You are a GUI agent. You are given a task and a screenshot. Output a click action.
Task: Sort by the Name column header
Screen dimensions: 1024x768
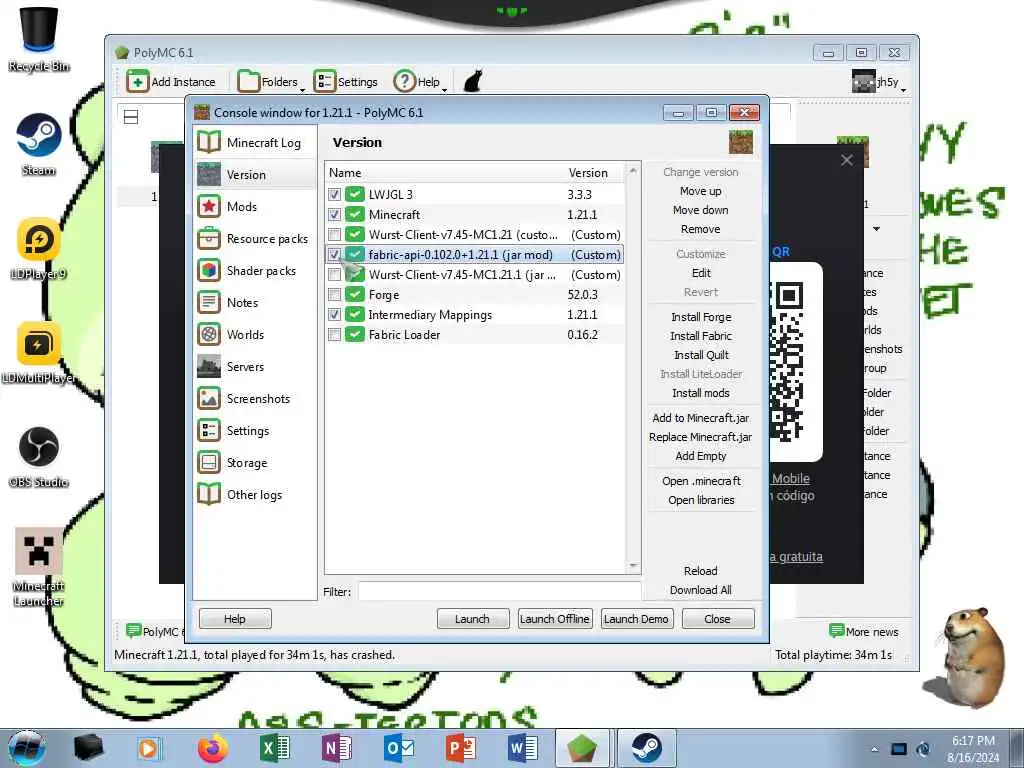point(444,172)
